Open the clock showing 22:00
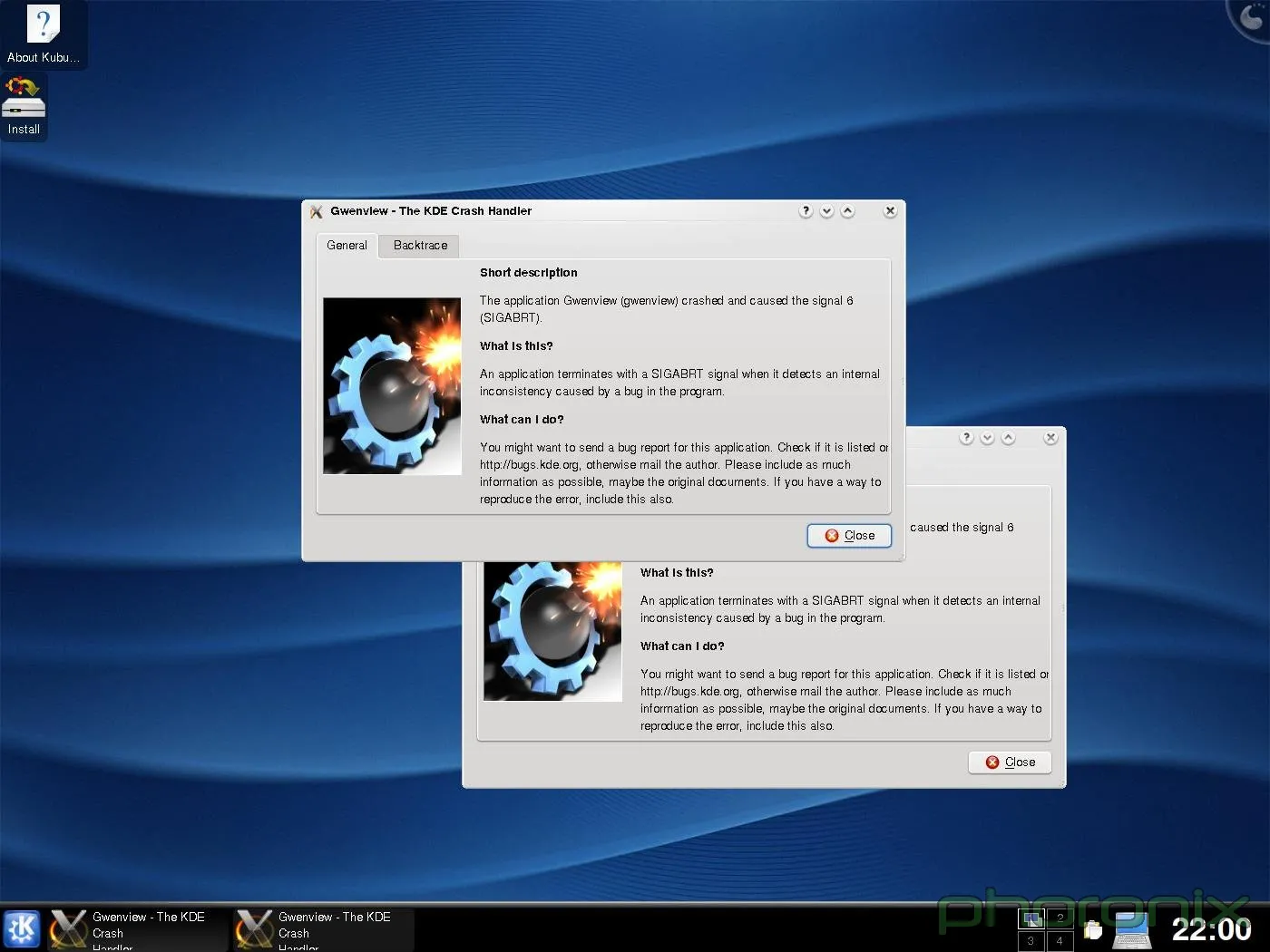The height and width of the screenshot is (952, 1270). 1211,929
